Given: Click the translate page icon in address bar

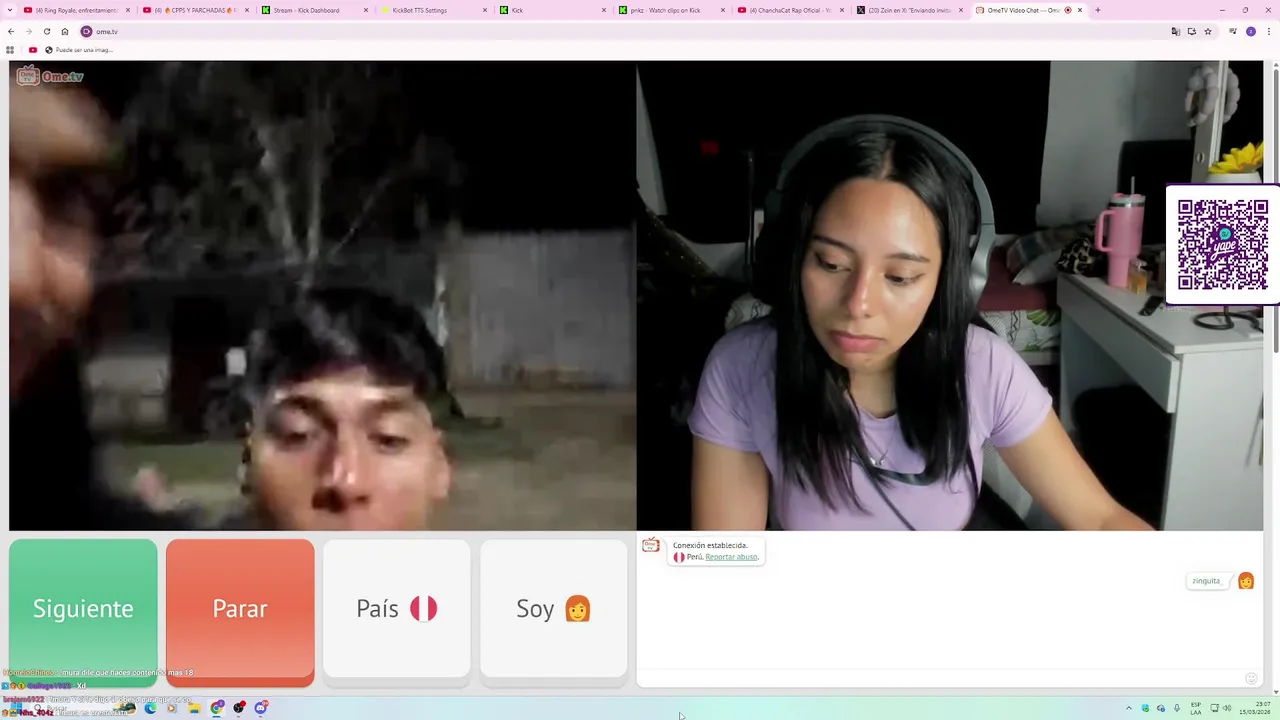Looking at the screenshot, I should tap(1176, 31).
